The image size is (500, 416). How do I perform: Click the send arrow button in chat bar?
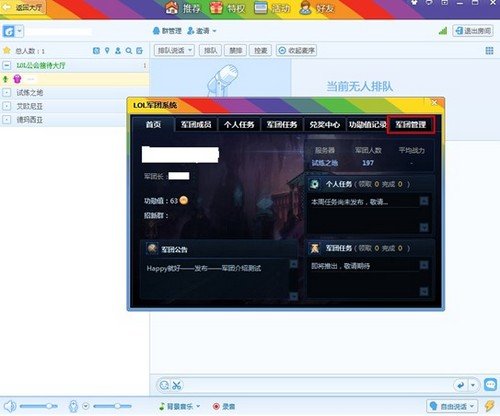461,385
